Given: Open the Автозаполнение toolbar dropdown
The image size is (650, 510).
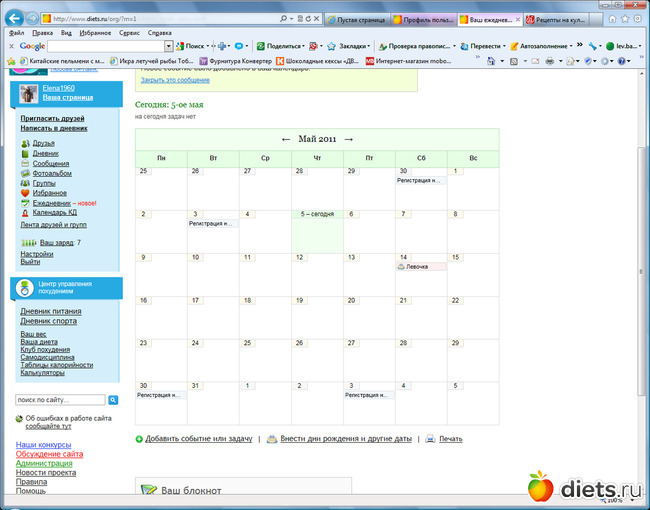Looking at the screenshot, I should 545,46.
